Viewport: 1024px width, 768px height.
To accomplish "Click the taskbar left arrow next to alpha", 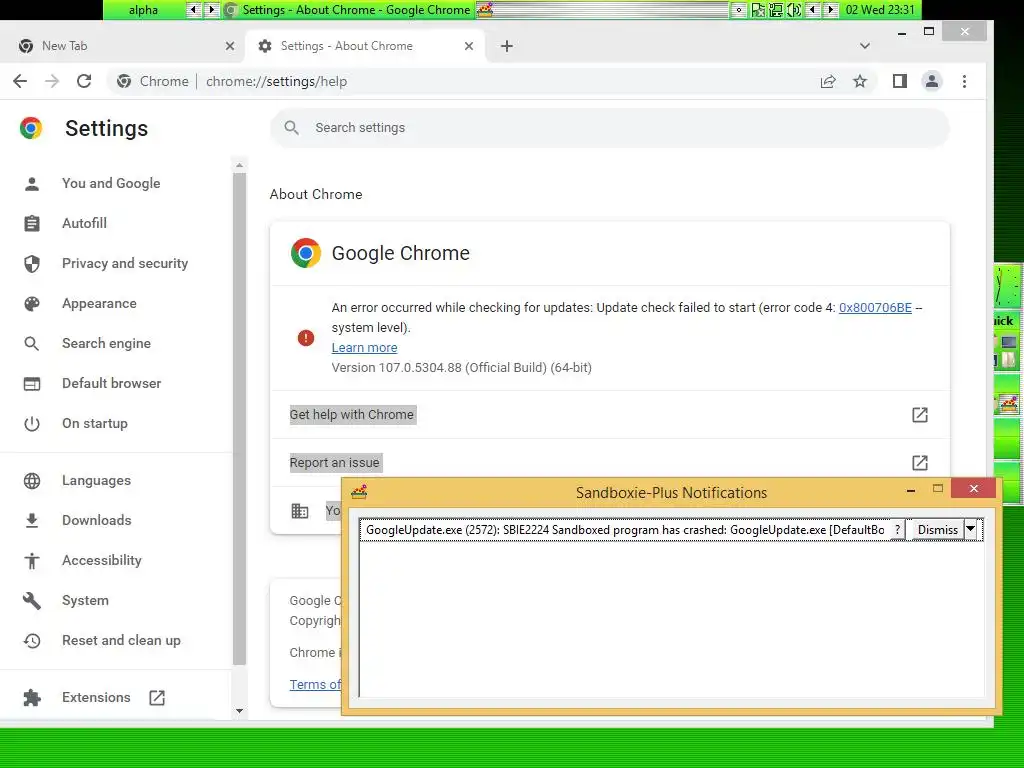I will tap(193, 9).
